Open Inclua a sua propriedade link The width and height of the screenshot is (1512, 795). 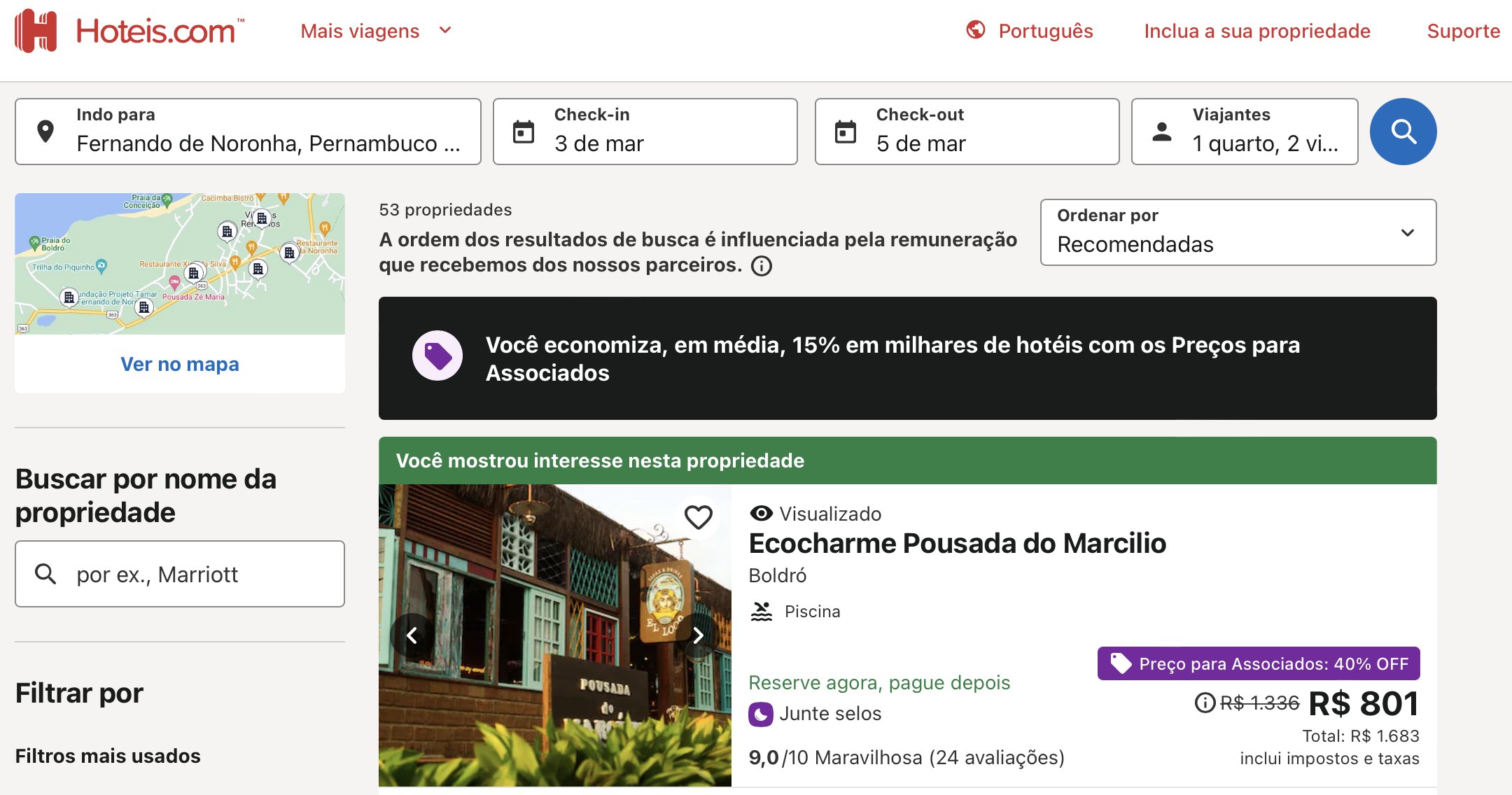click(x=1256, y=31)
